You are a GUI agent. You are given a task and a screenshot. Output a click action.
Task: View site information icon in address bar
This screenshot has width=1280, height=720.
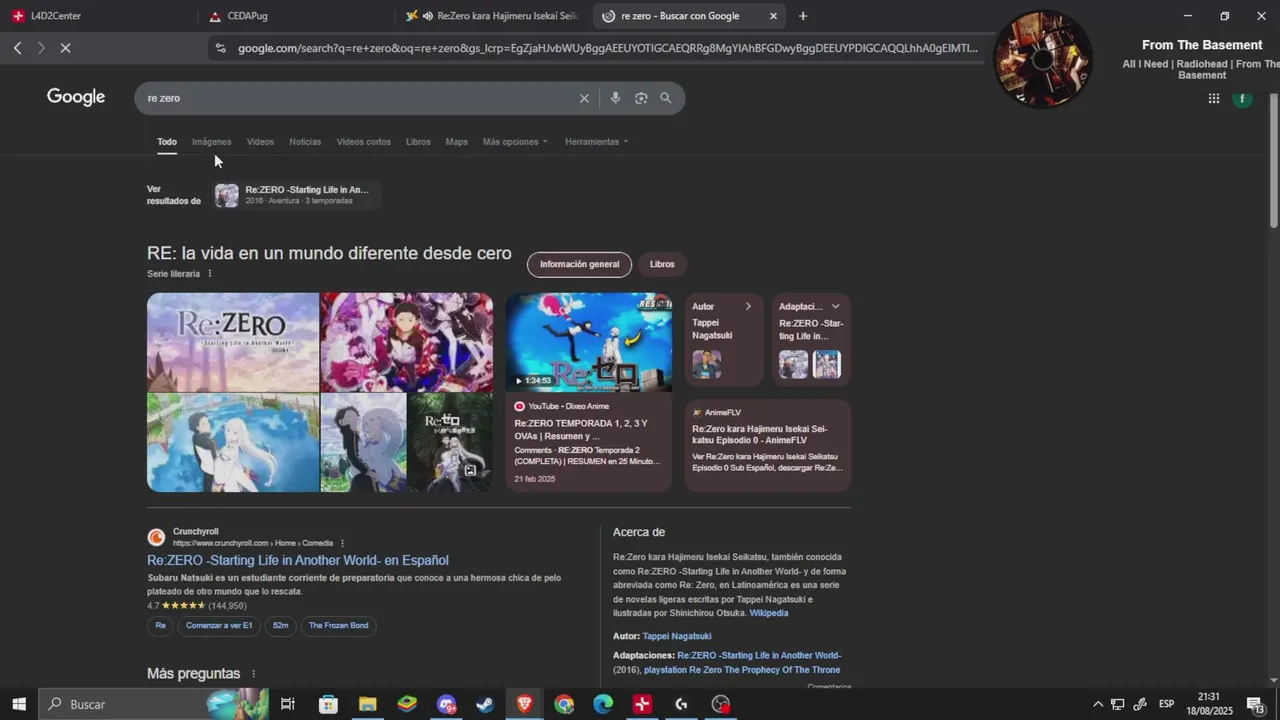pyautogui.click(x=220, y=48)
